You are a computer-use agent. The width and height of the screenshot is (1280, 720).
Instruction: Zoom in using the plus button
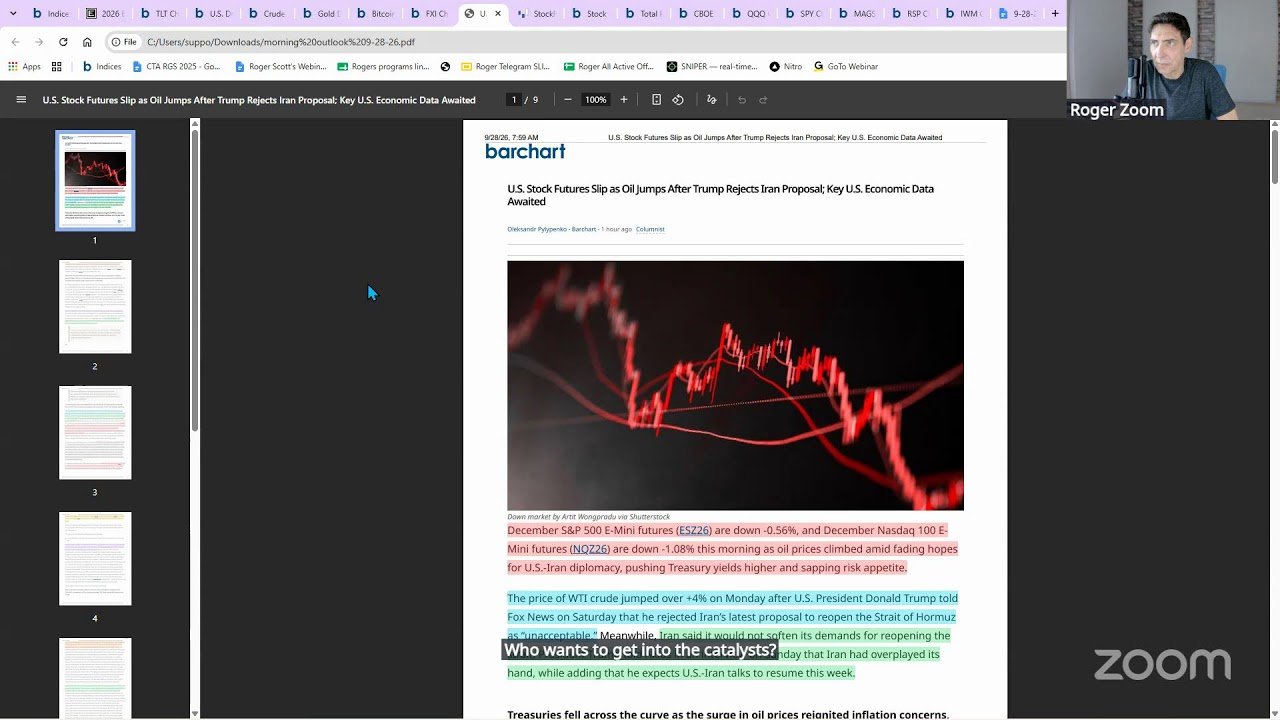pos(624,100)
